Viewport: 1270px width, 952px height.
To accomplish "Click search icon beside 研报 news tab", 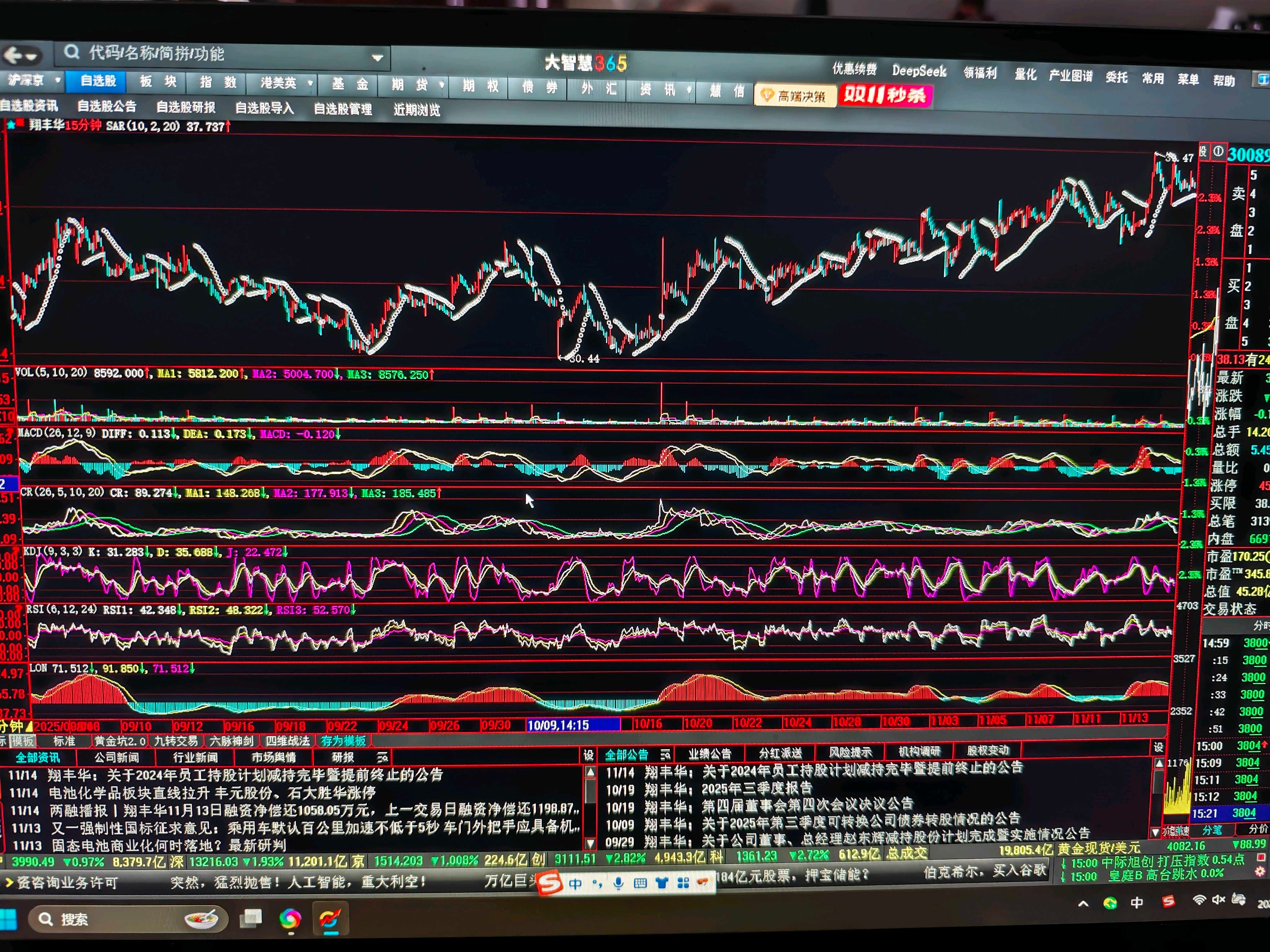I will coord(382,757).
